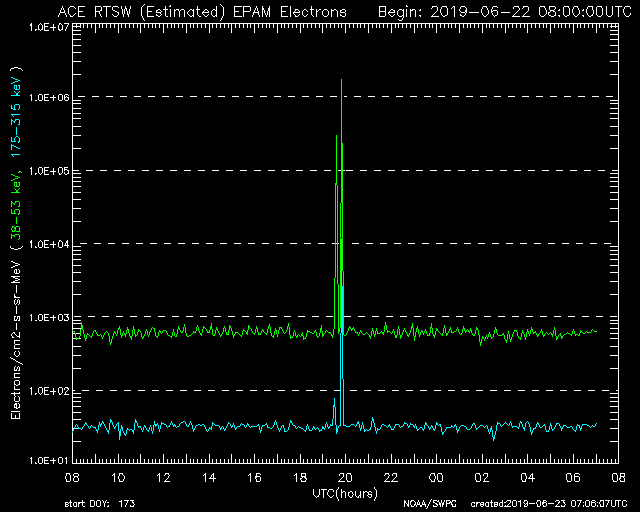Click the 1.0E+03 y-axis tick label

click(40, 317)
